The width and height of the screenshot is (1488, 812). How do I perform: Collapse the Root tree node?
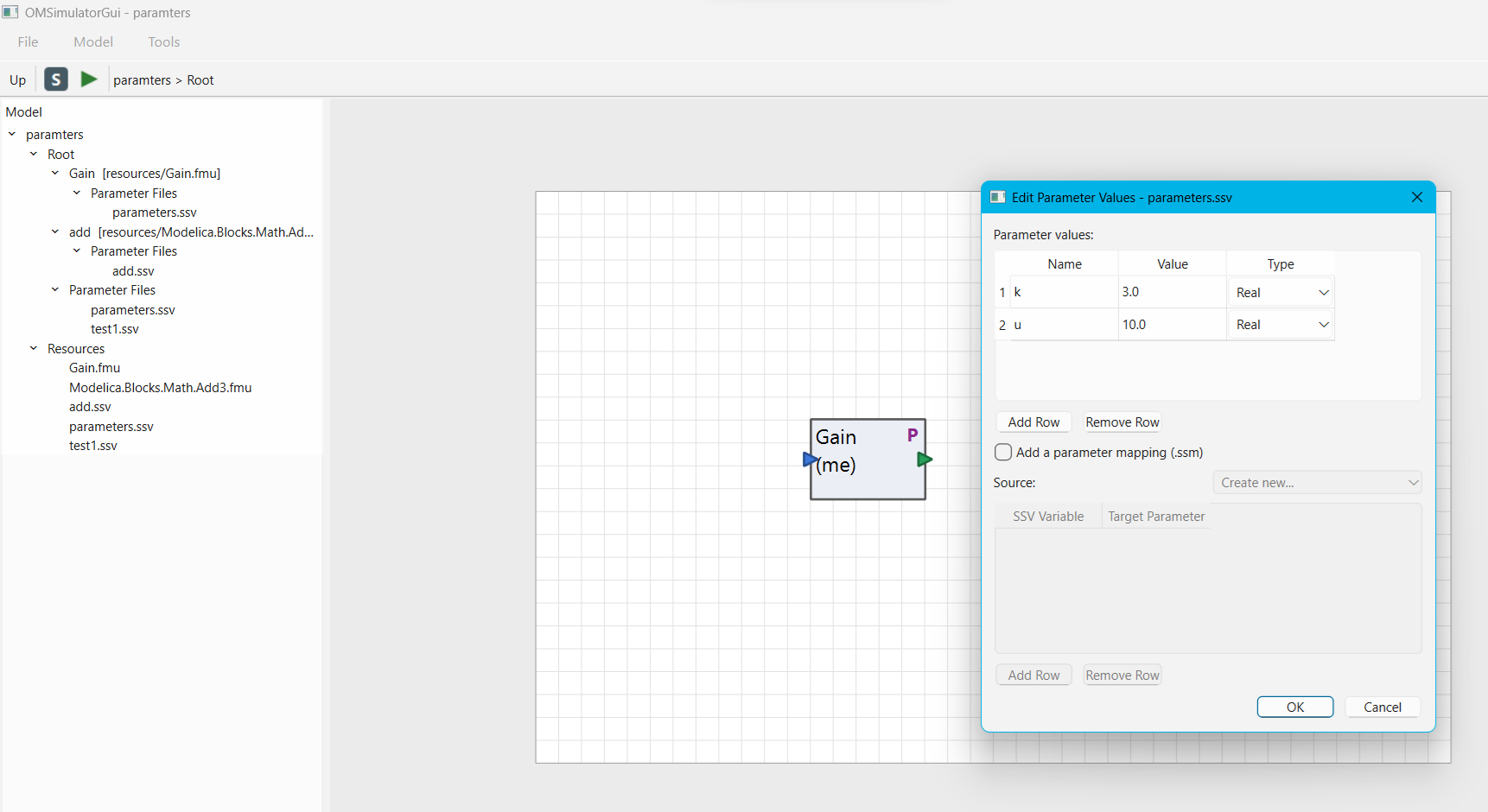[34, 154]
